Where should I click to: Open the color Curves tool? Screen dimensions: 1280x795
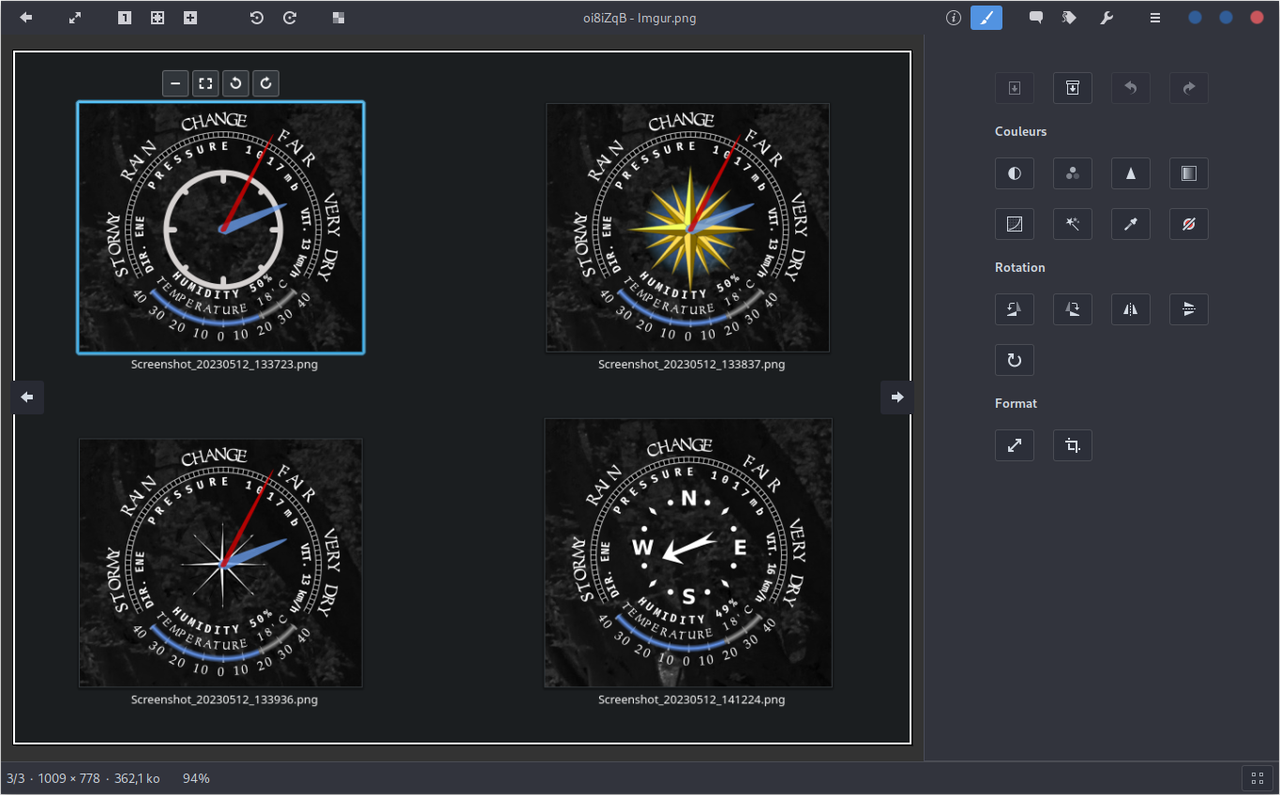coord(1014,224)
